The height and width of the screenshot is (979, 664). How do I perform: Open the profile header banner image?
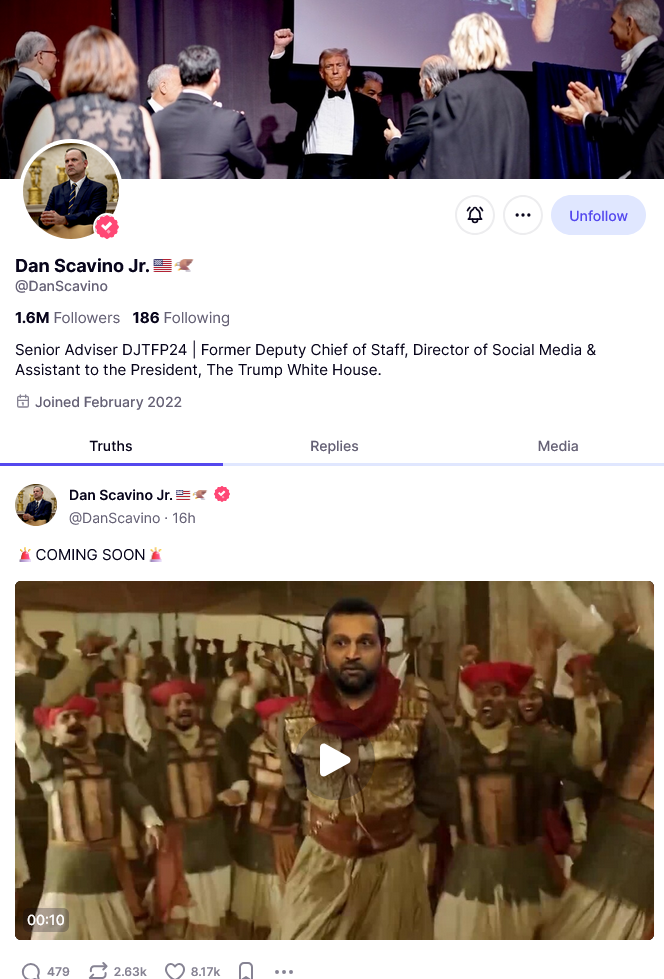tap(332, 89)
